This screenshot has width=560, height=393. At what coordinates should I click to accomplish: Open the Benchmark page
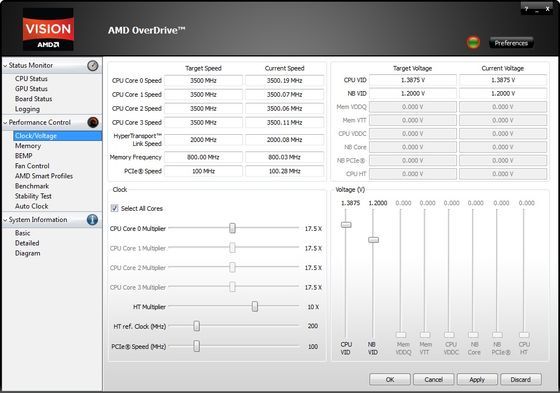click(x=32, y=186)
